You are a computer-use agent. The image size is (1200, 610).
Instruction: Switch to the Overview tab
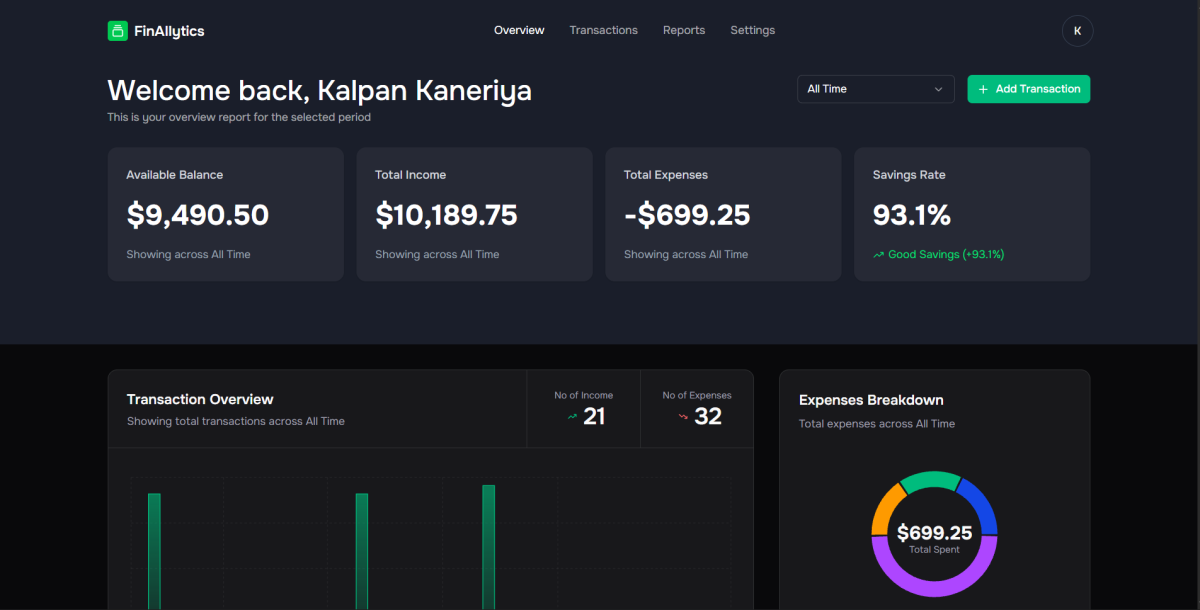click(x=519, y=30)
